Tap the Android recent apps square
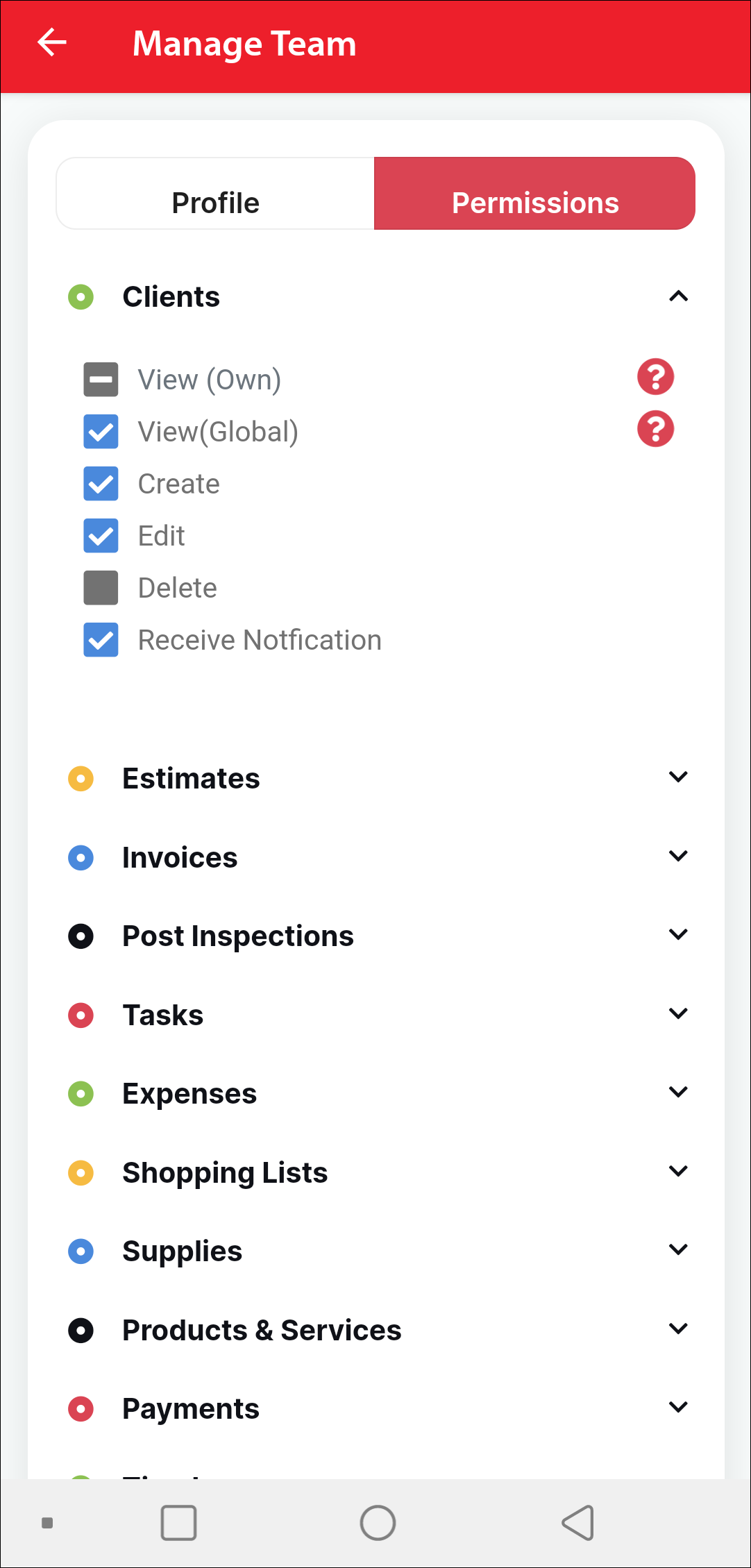The height and width of the screenshot is (1568, 751). pos(178,1523)
